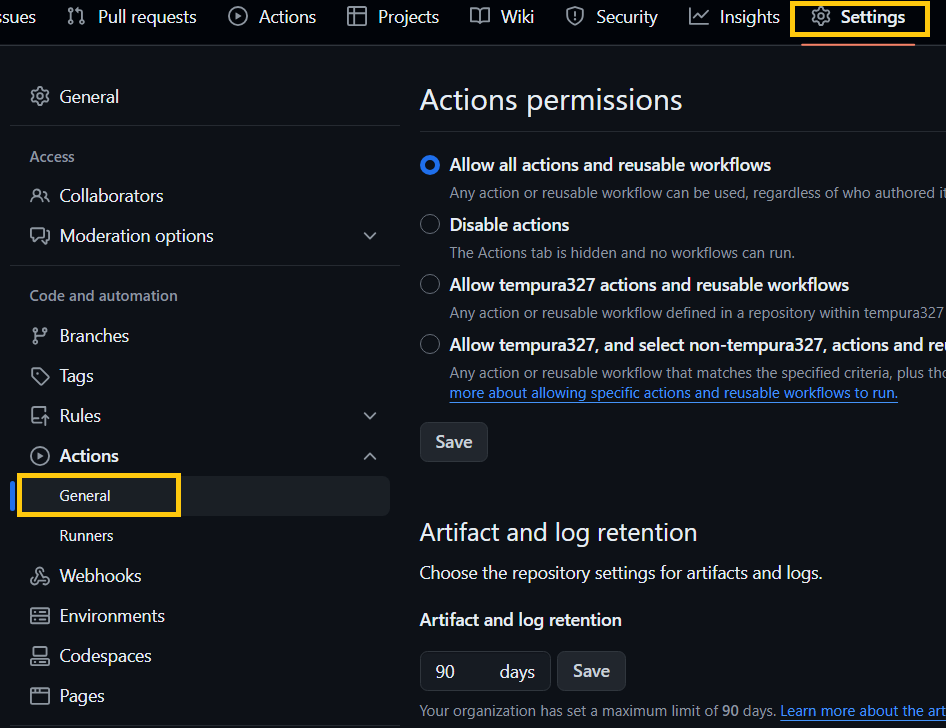Click the Insights graph icon
The height and width of the screenshot is (728, 946).
[x=699, y=16]
